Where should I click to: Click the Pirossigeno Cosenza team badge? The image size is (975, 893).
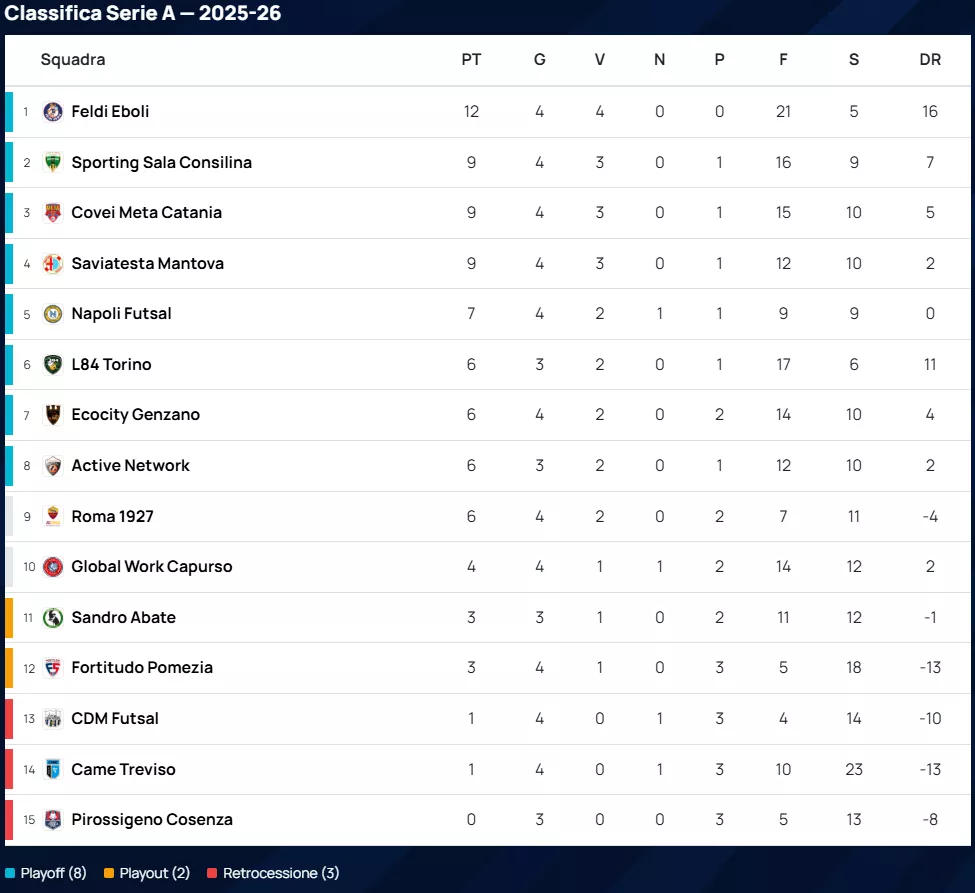[x=53, y=820]
